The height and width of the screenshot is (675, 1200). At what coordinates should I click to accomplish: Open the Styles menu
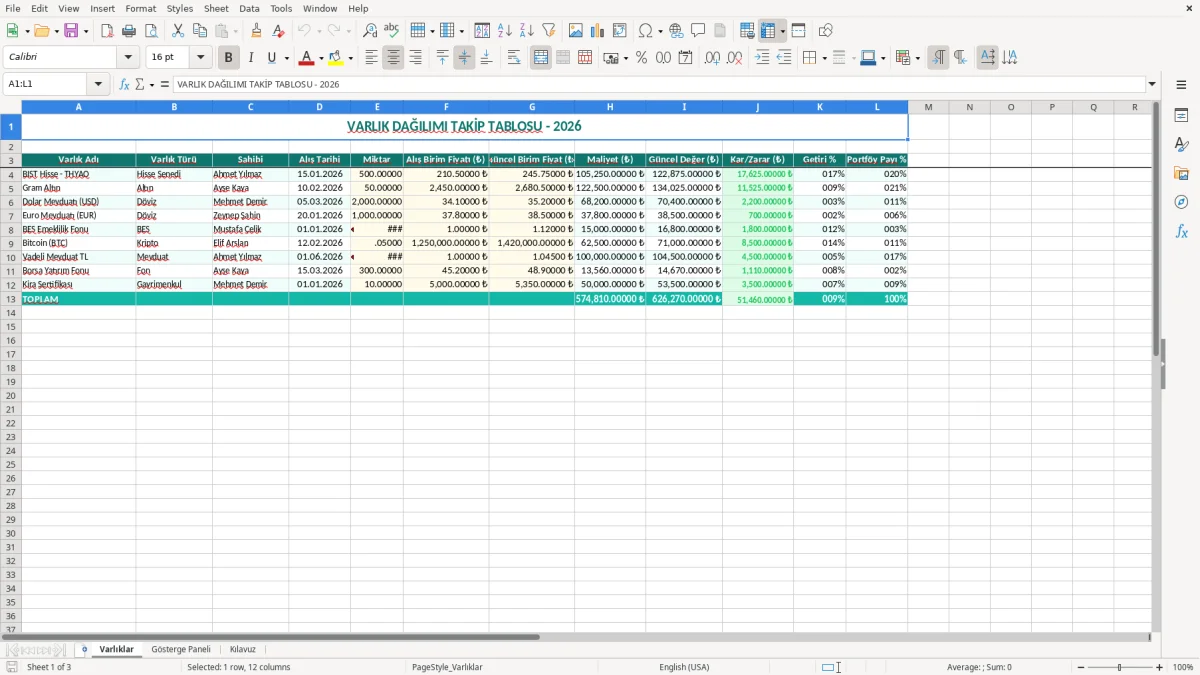(x=180, y=8)
